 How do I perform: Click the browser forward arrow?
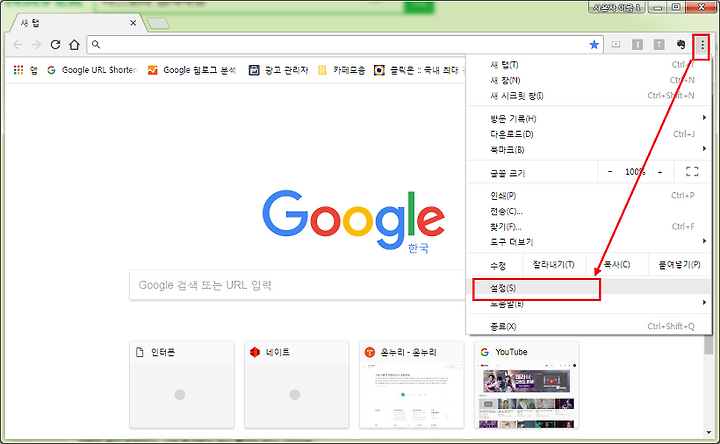pos(36,45)
